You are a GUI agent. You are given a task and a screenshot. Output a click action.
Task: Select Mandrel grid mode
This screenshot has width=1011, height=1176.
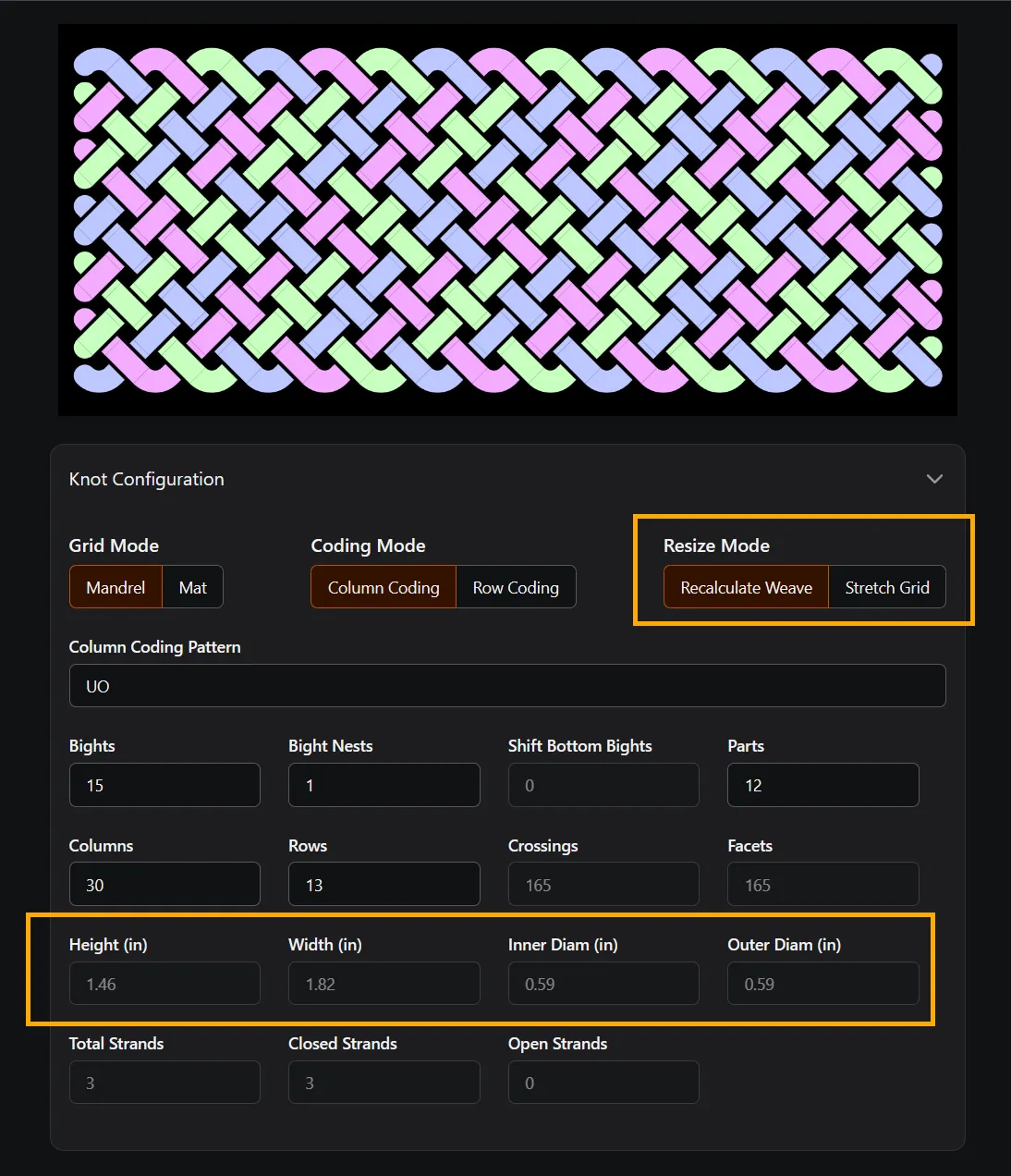pos(116,587)
